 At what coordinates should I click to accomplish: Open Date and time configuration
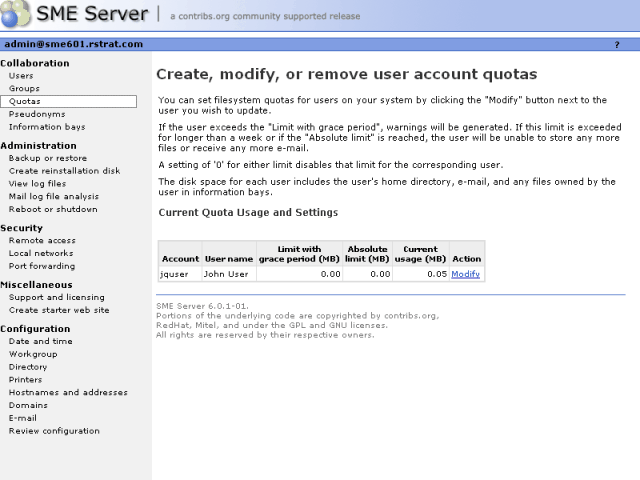click(40, 341)
